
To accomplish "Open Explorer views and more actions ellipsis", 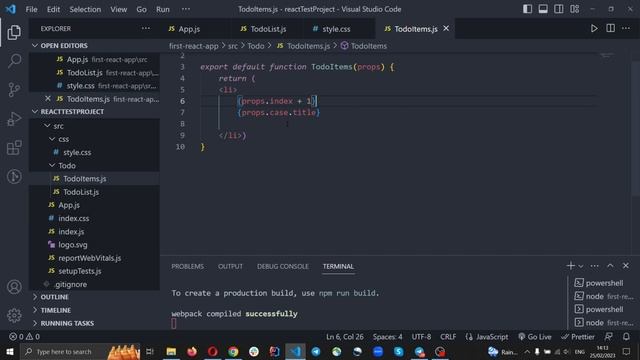I will click(x=146, y=29).
